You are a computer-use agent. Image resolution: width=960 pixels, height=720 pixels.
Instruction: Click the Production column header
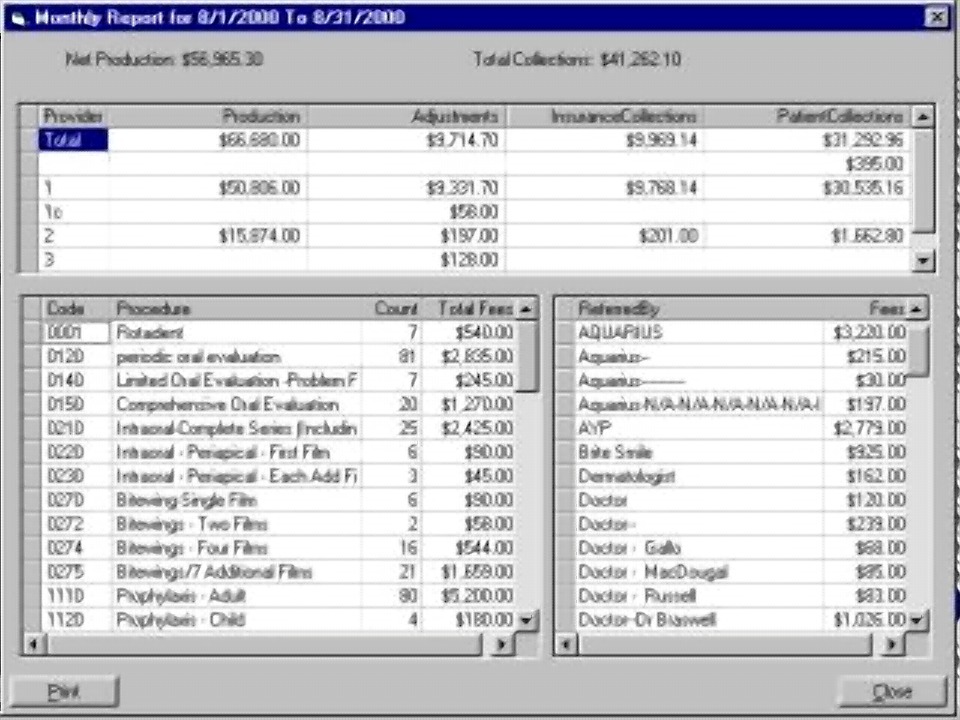208,116
